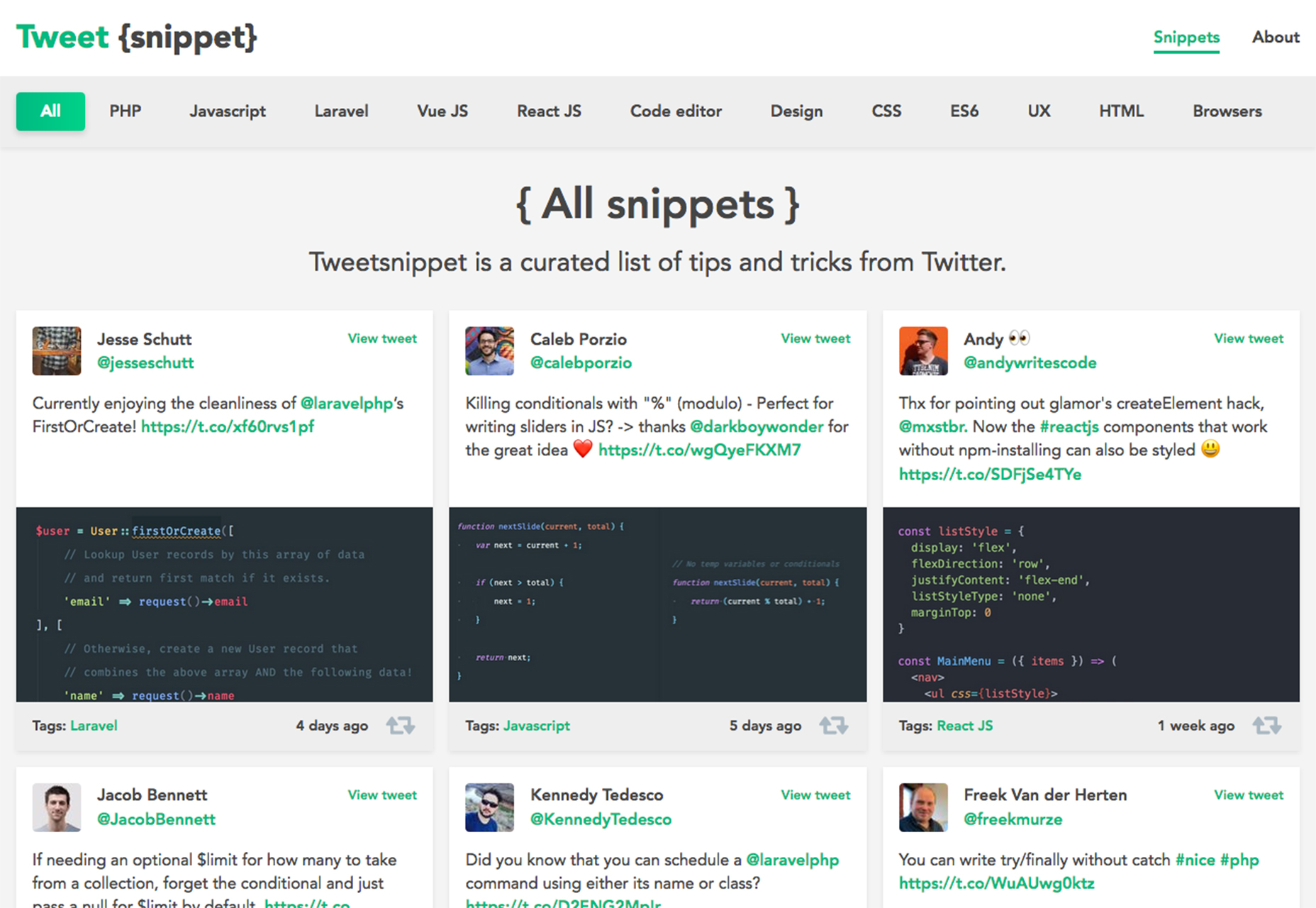This screenshot has height=908, width=1316.
Task: Click the React JS tag on Andy's card
Action: pyautogui.click(x=965, y=726)
